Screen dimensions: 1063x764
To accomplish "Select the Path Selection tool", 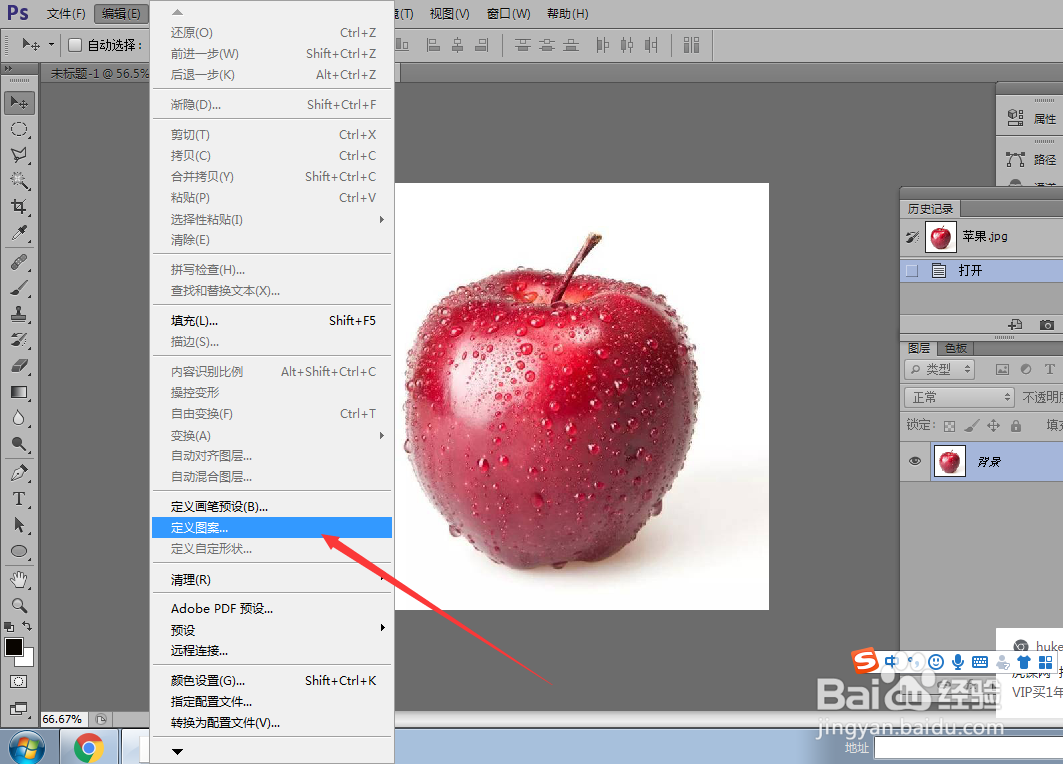I will pyautogui.click(x=19, y=525).
